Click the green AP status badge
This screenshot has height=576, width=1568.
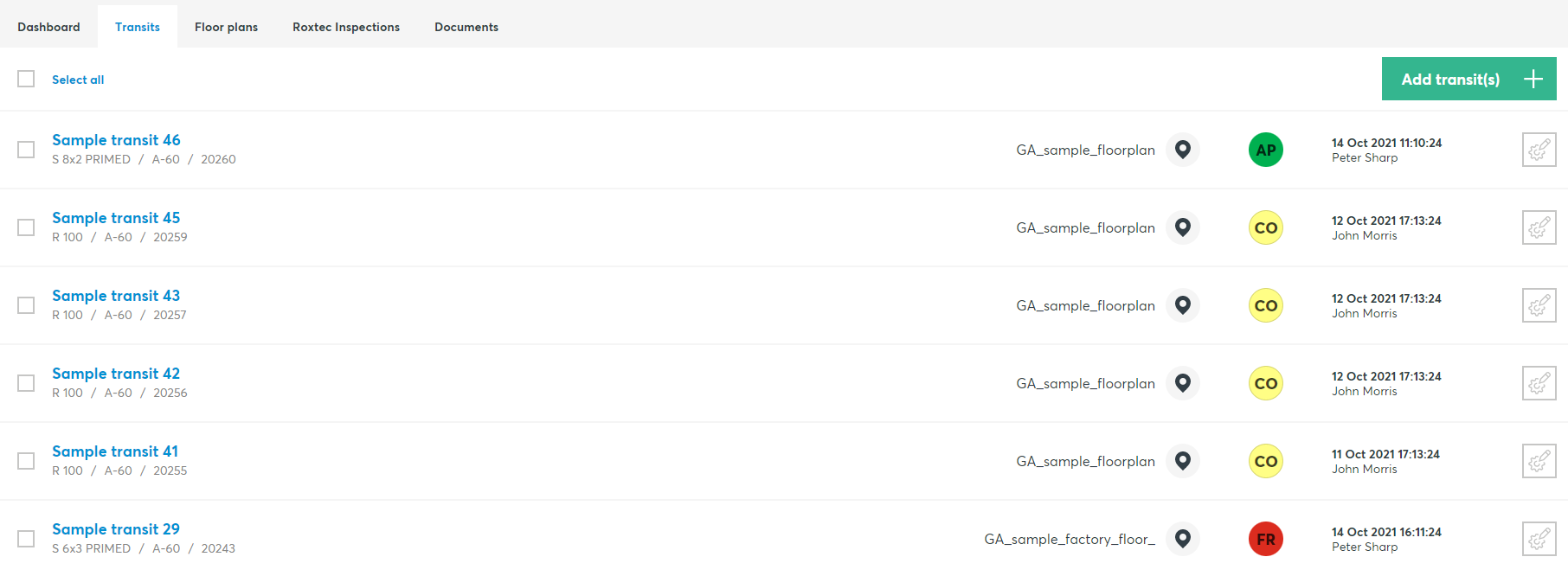(1265, 150)
